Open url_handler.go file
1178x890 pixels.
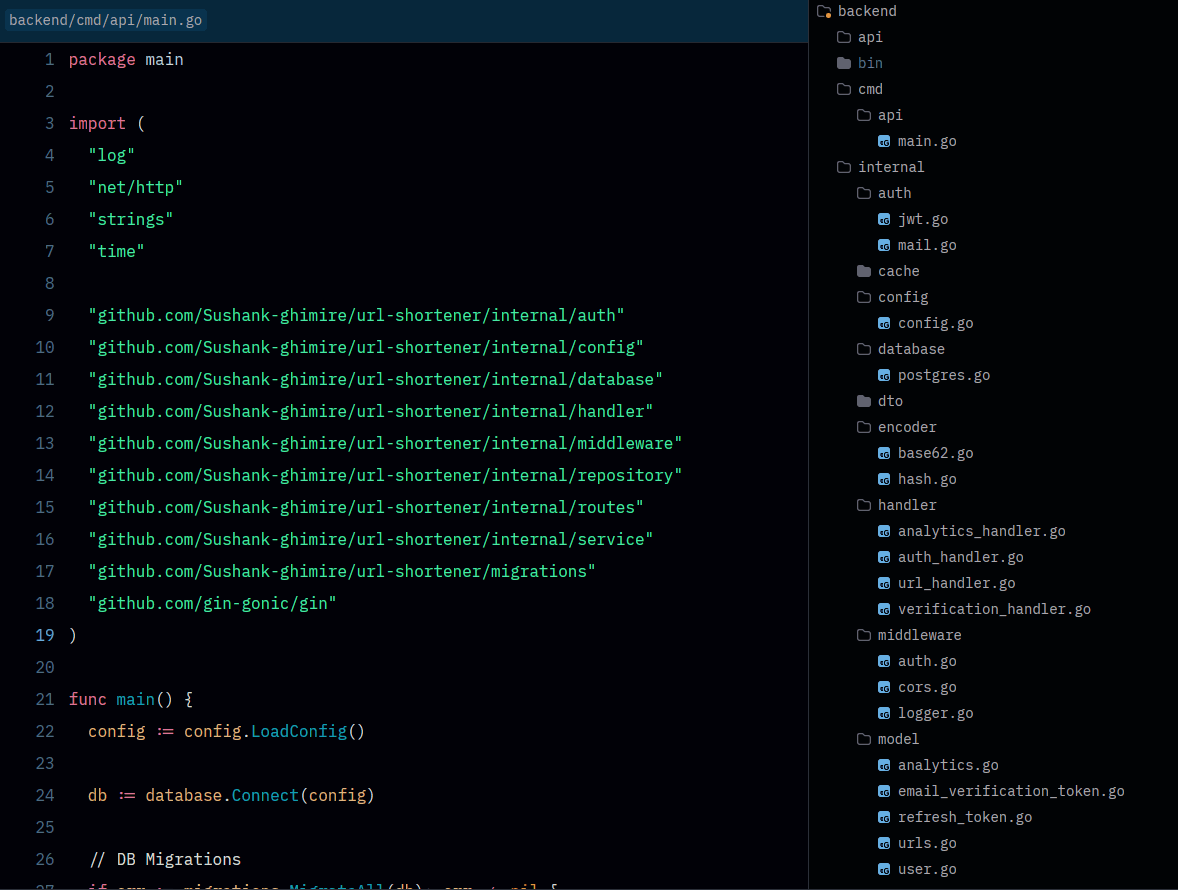click(956, 584)
